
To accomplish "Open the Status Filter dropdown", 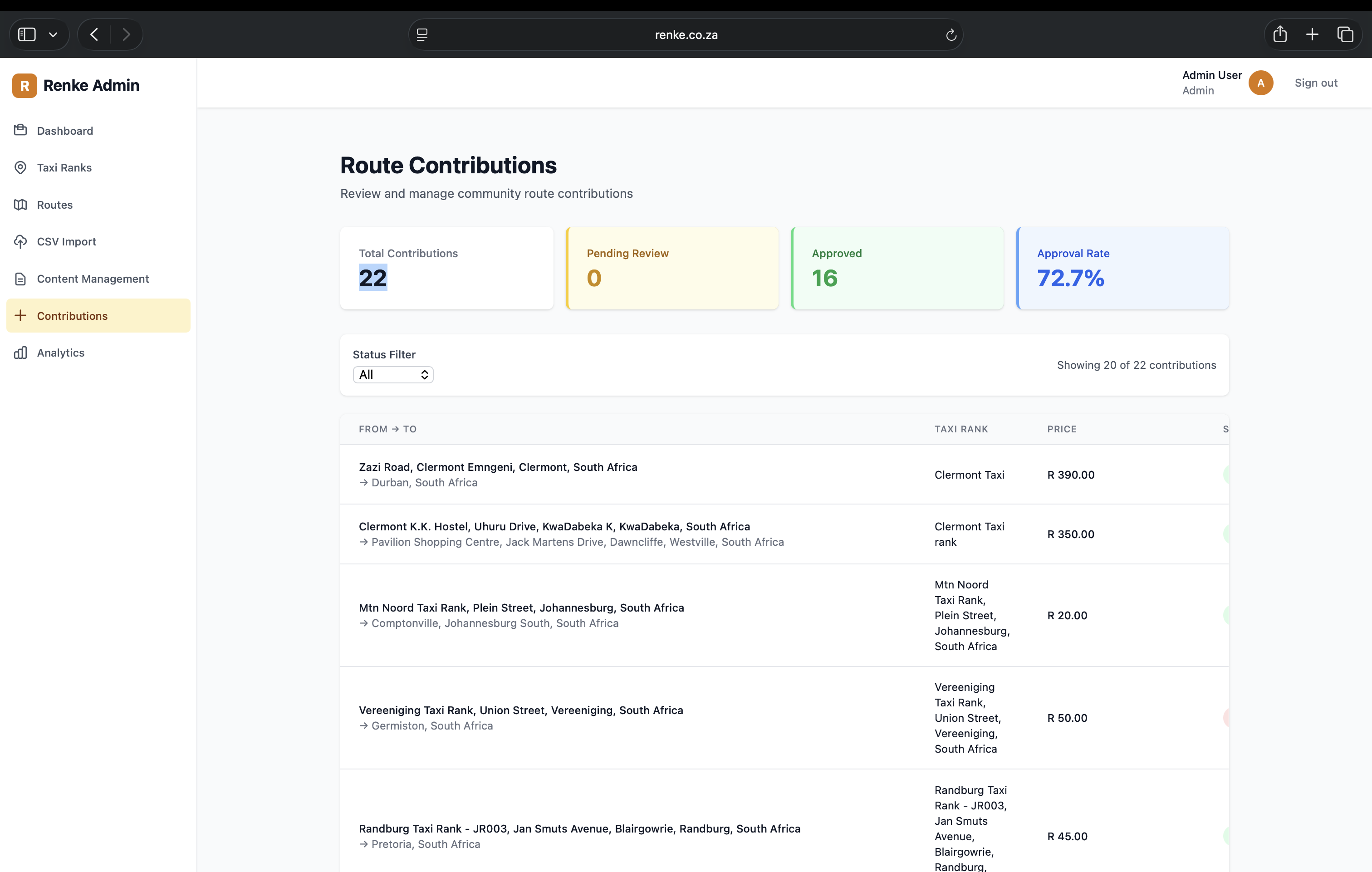I will pyautogui.click(x=392, y=374).
